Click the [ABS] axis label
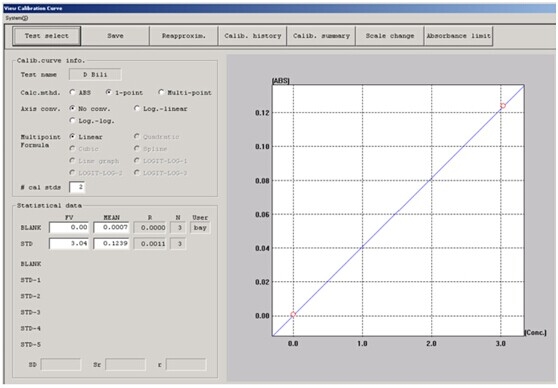The height and width of the screenshot is (388, 558). (x=281, y=81)
